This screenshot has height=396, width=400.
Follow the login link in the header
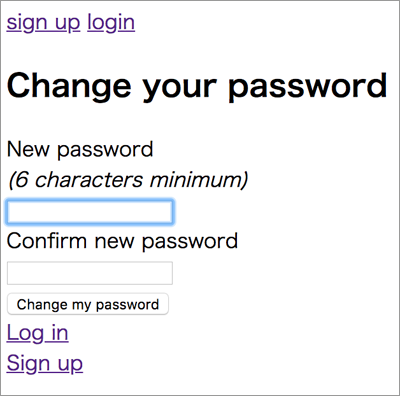111,23
